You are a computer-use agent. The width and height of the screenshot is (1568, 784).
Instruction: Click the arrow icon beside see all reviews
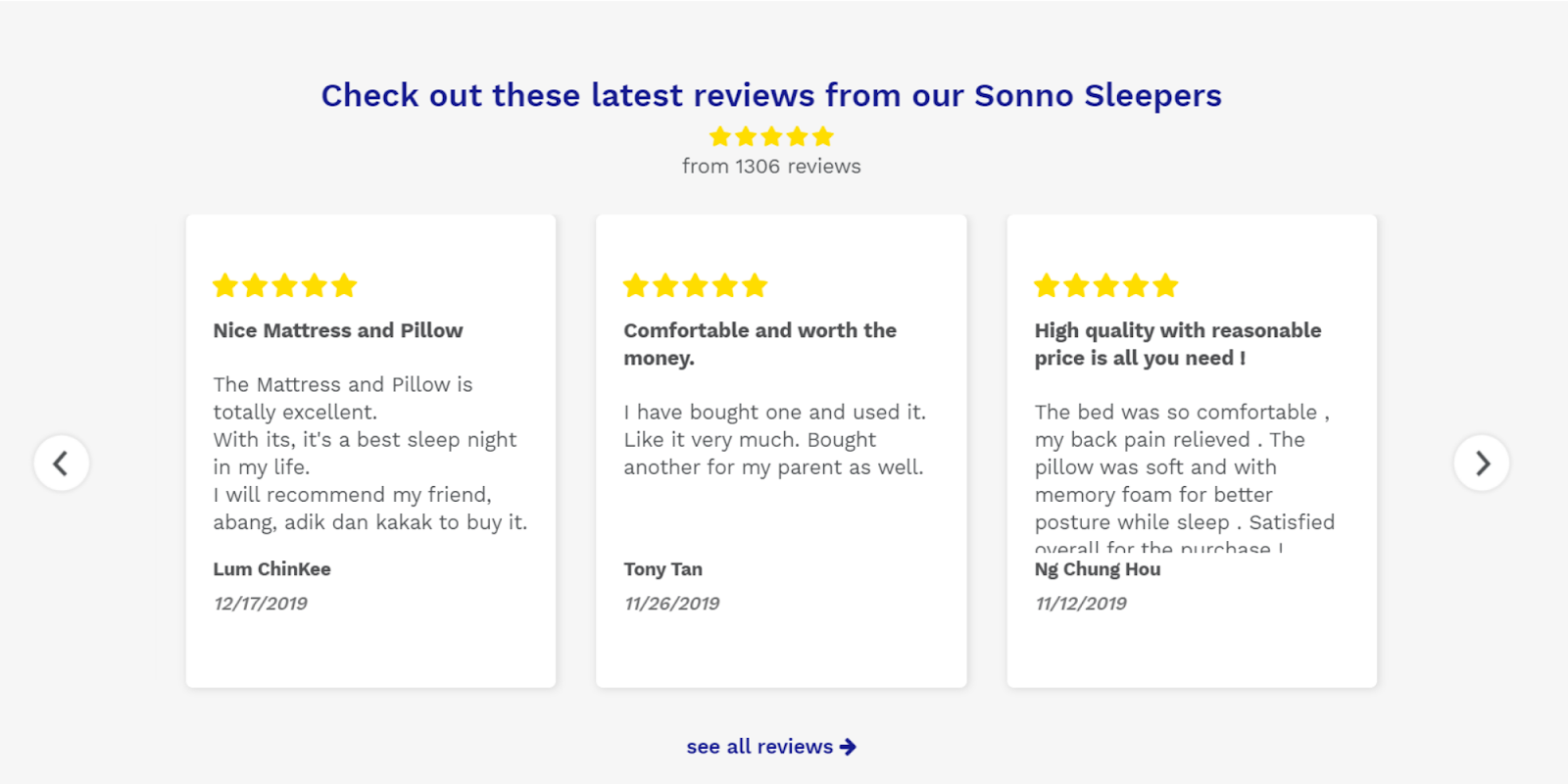pyautogui.click(x=849, y=747)
